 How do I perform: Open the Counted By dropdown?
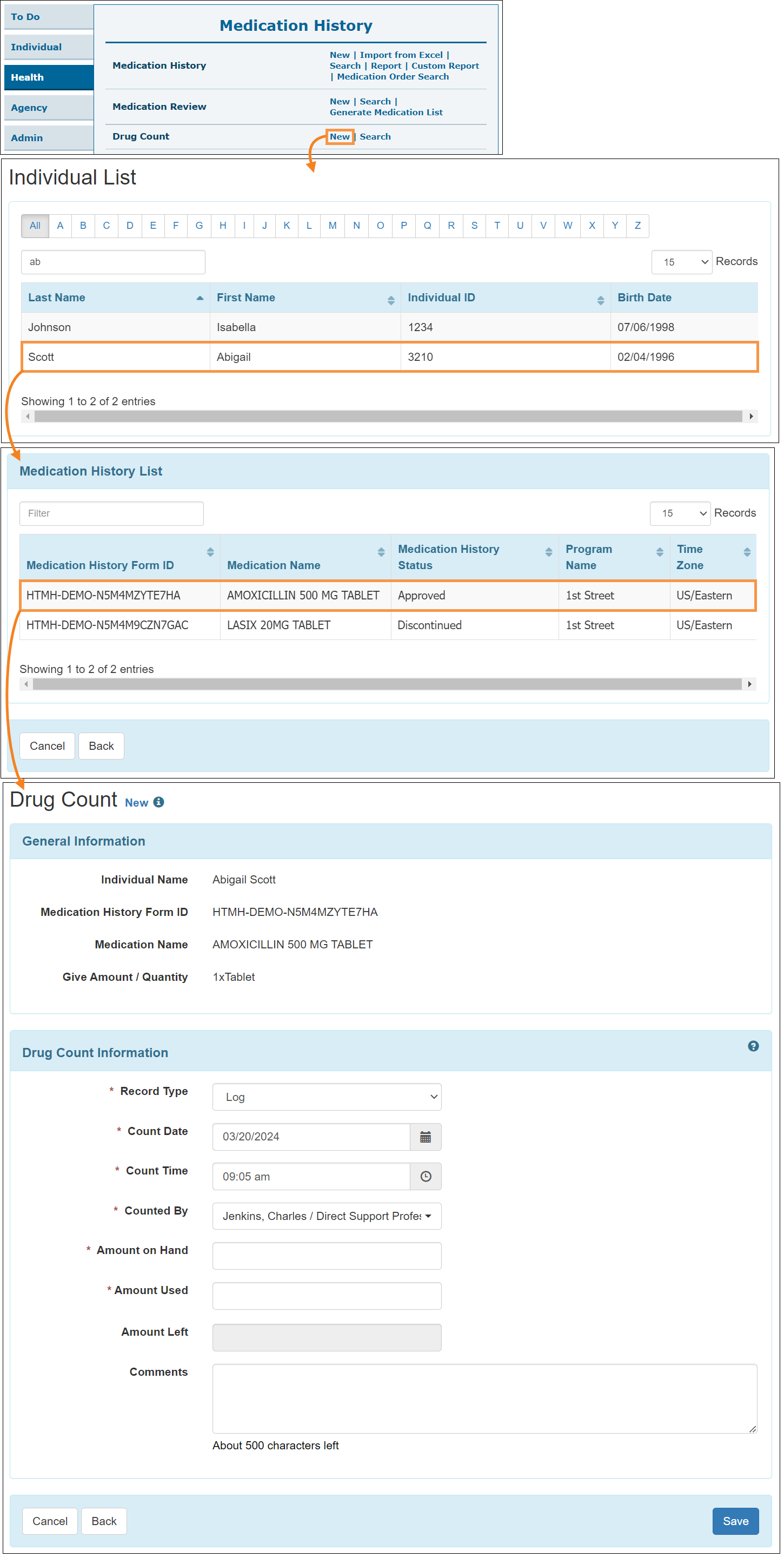(327, 1217)
